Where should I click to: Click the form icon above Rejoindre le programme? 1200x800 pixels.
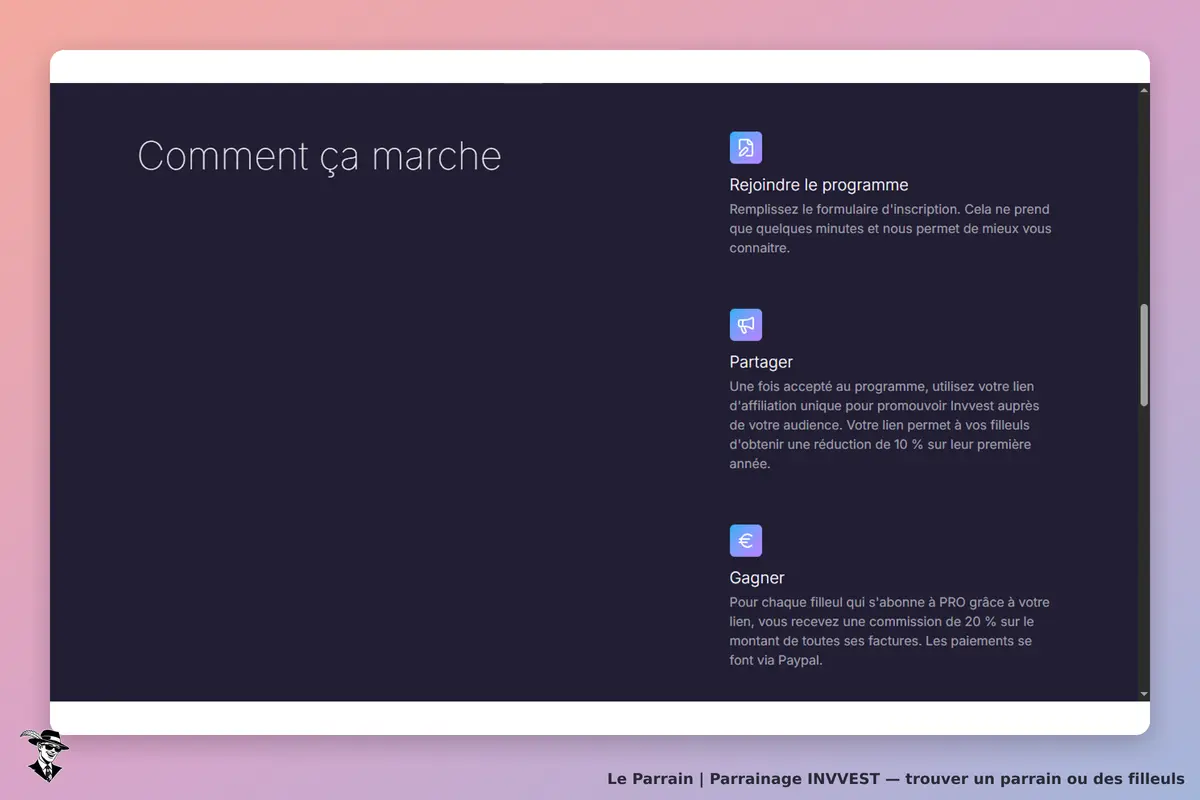point(746,148)
